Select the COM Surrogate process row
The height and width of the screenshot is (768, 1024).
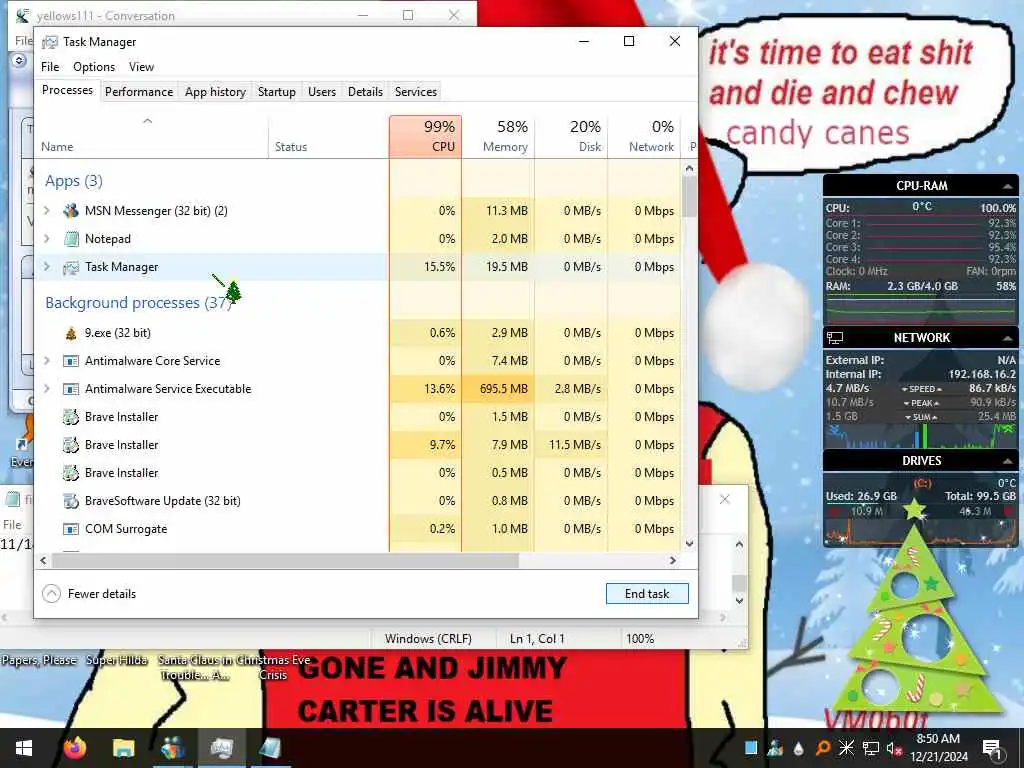coord(358,529)
